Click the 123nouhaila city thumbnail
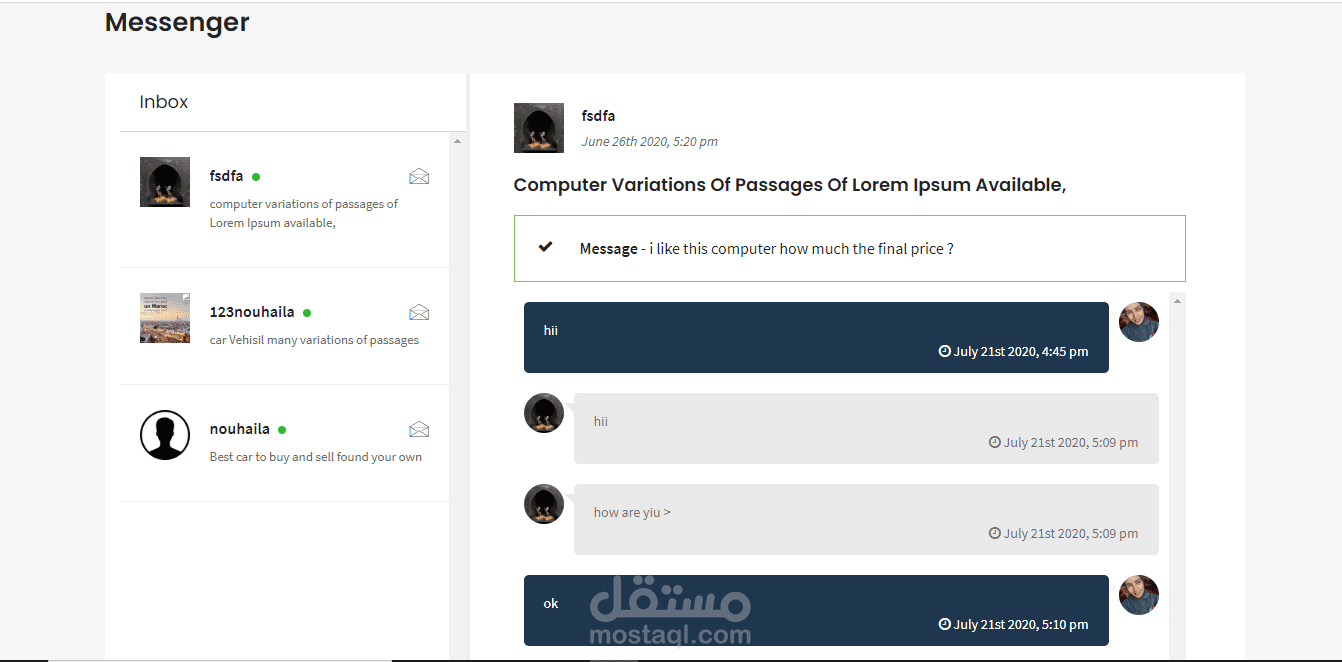Screen dimensions: 1342x662 pos(165,318)
